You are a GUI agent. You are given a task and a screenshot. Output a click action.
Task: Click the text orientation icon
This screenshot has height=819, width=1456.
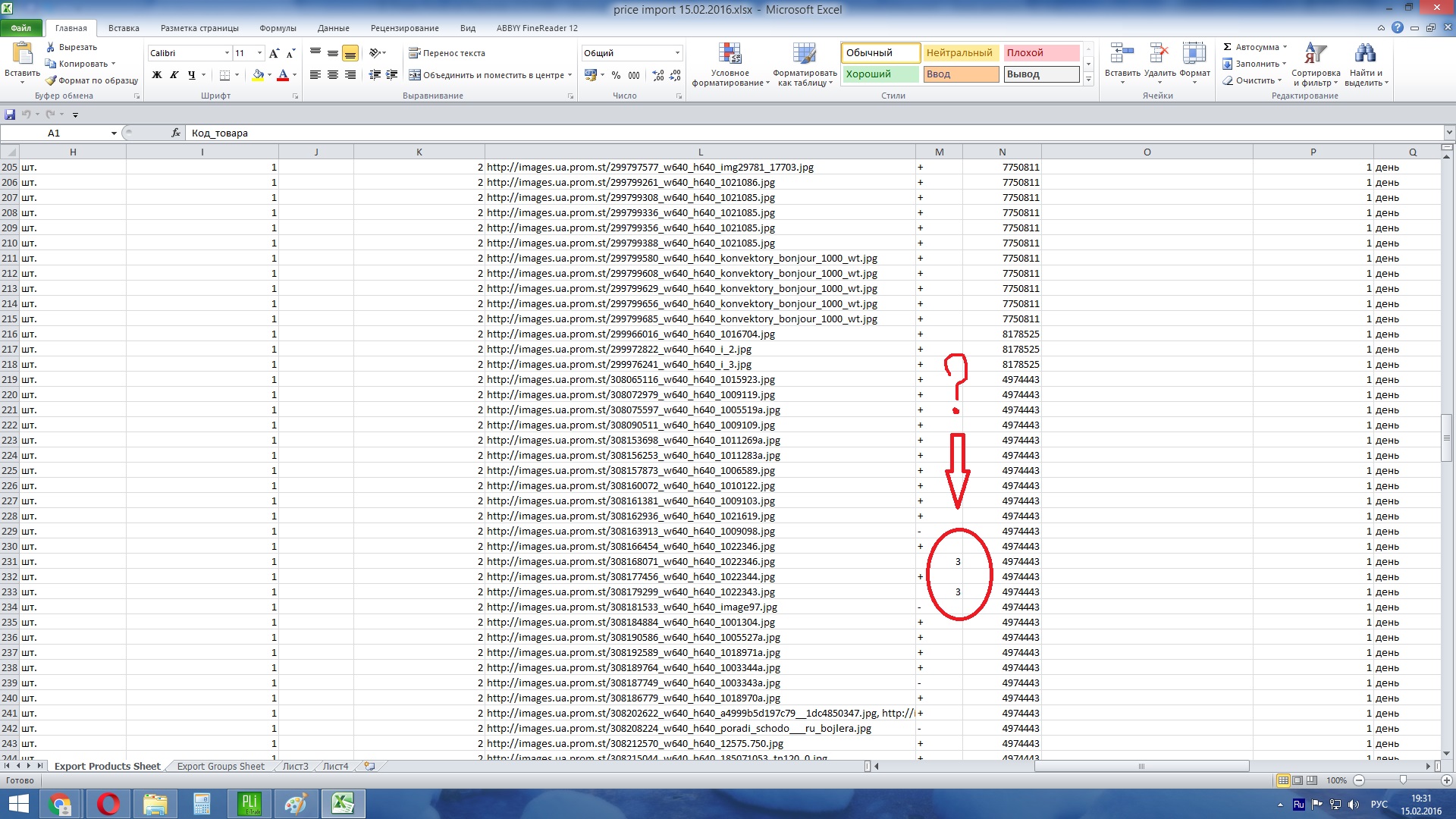(x=375, y=53)
